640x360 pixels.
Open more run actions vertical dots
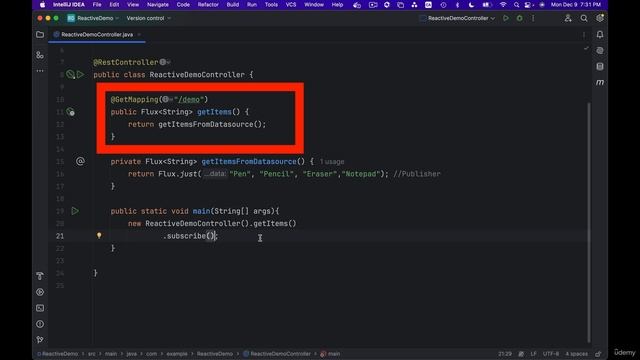[x=533, y=18]
